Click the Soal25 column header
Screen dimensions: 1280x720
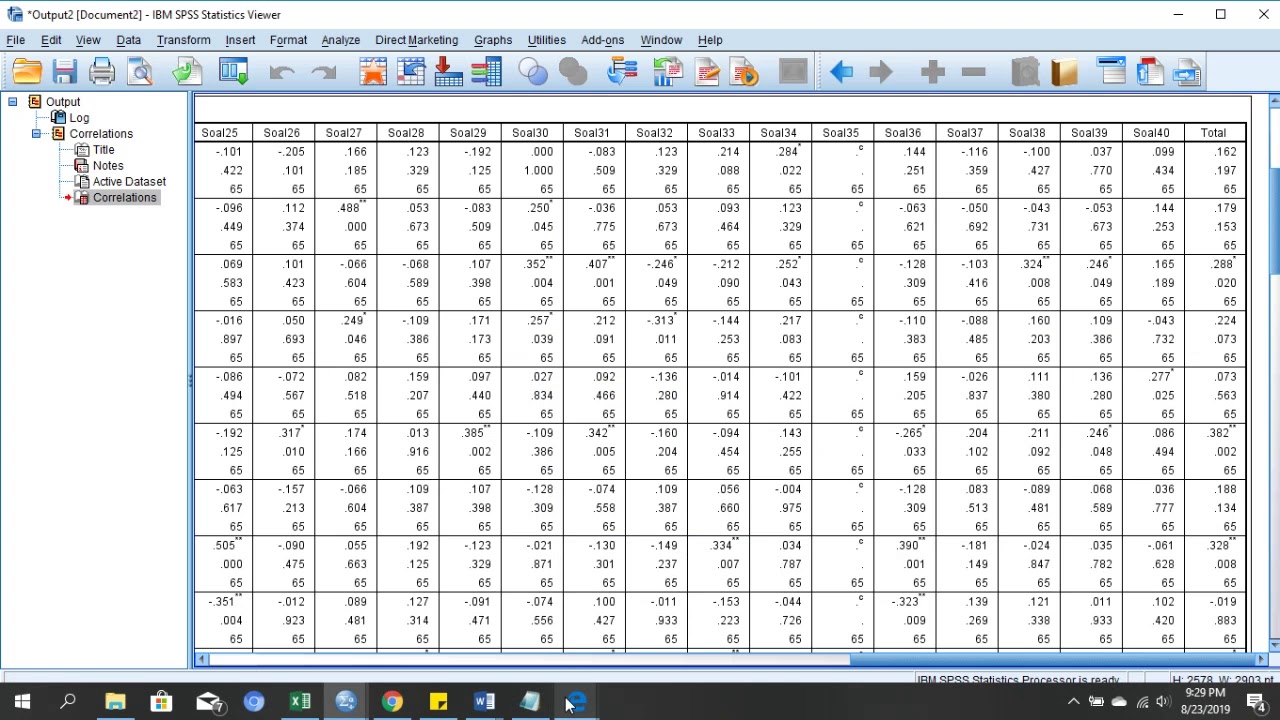tap(220, 133)
